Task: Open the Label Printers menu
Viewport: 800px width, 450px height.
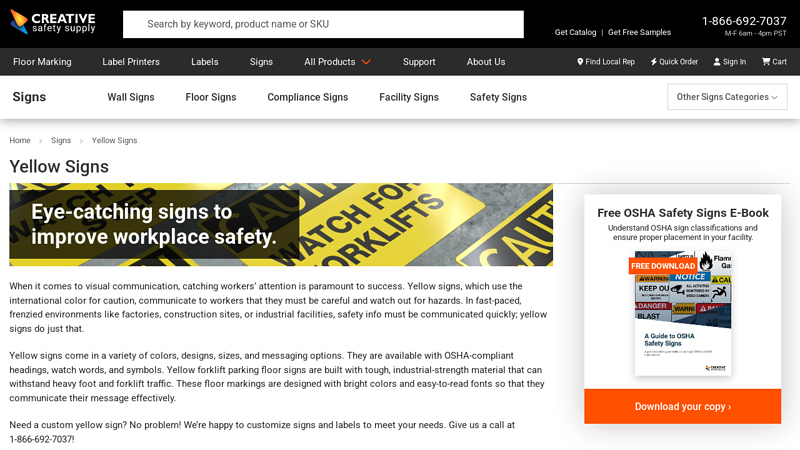Action: coord(131,62)
